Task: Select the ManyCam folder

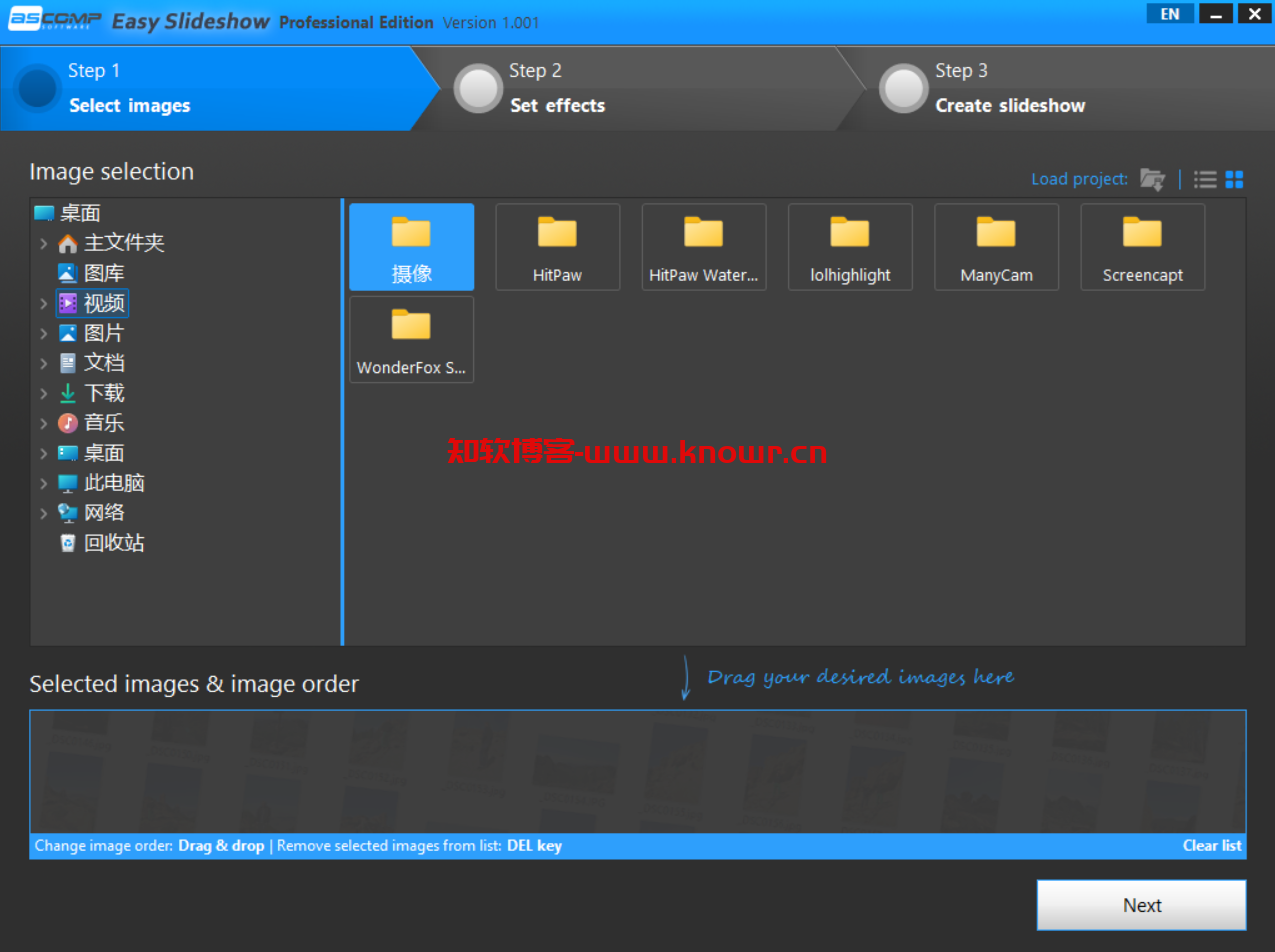Action: coord(996,247)
